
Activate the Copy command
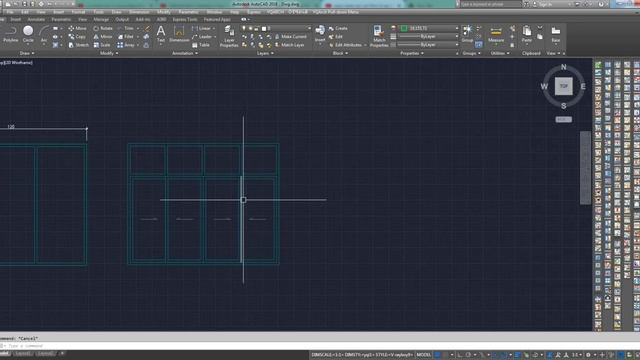[77, 37]
